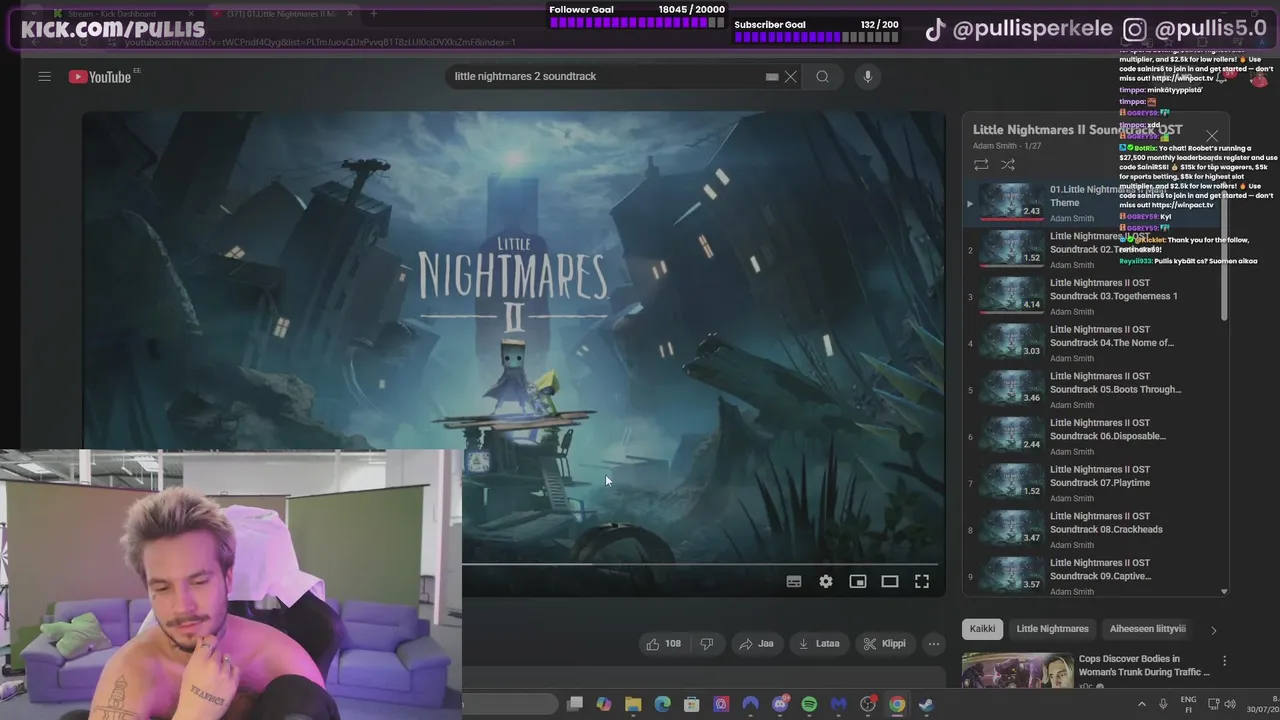
Task: Change the ENG FI input language
Action: [1189, 704]
